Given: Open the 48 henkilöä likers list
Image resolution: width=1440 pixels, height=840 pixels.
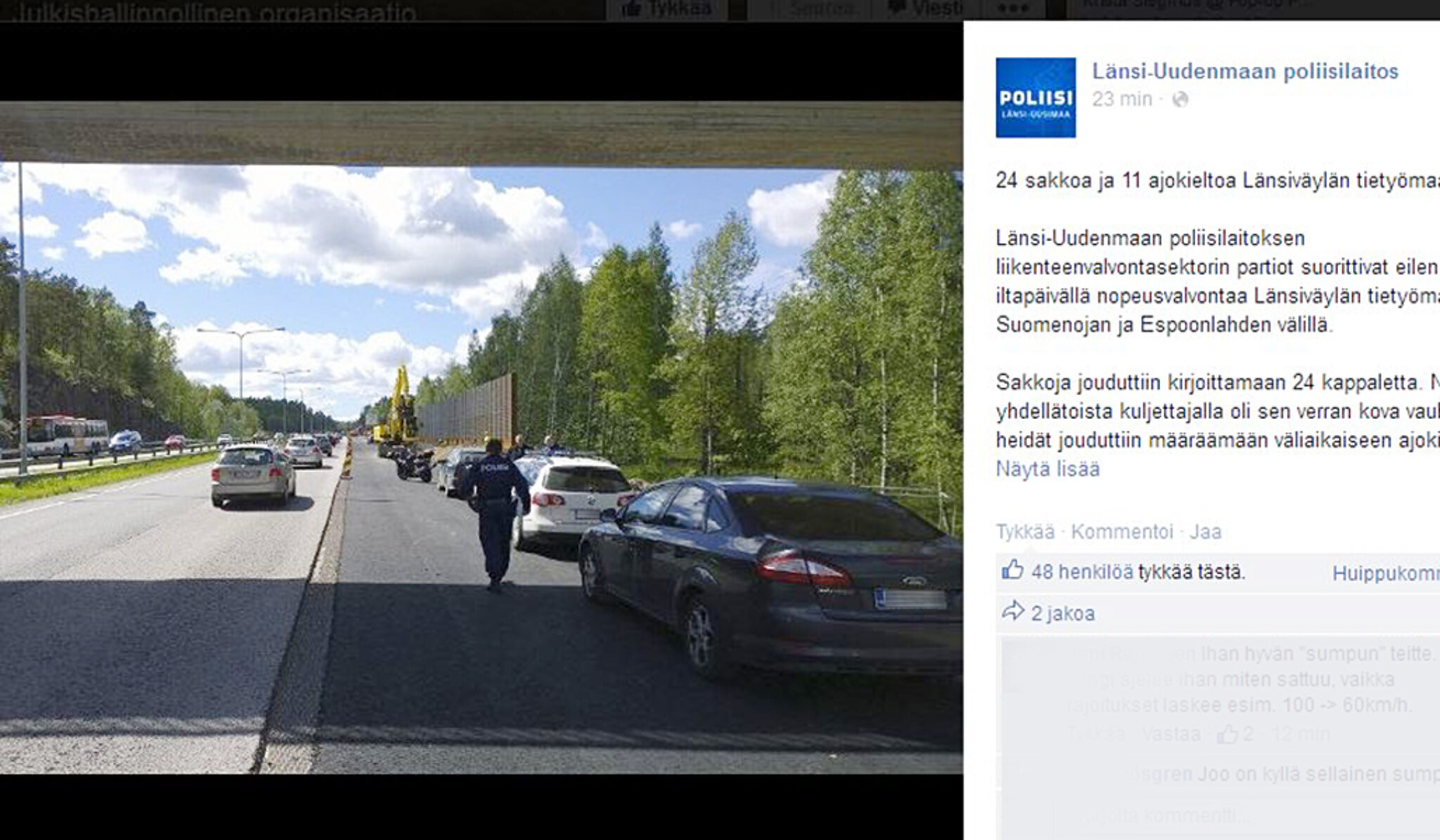Looking at the screenshot, I should [1082, 572].
